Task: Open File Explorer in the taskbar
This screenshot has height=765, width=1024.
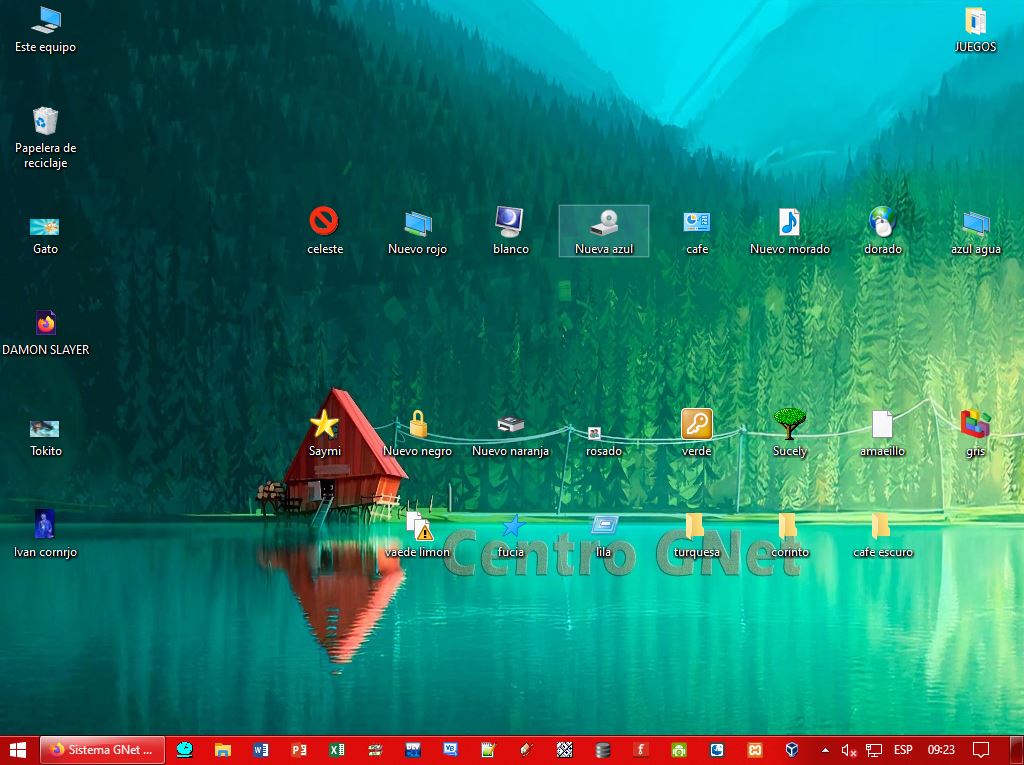Action: (x=223, y=749)
